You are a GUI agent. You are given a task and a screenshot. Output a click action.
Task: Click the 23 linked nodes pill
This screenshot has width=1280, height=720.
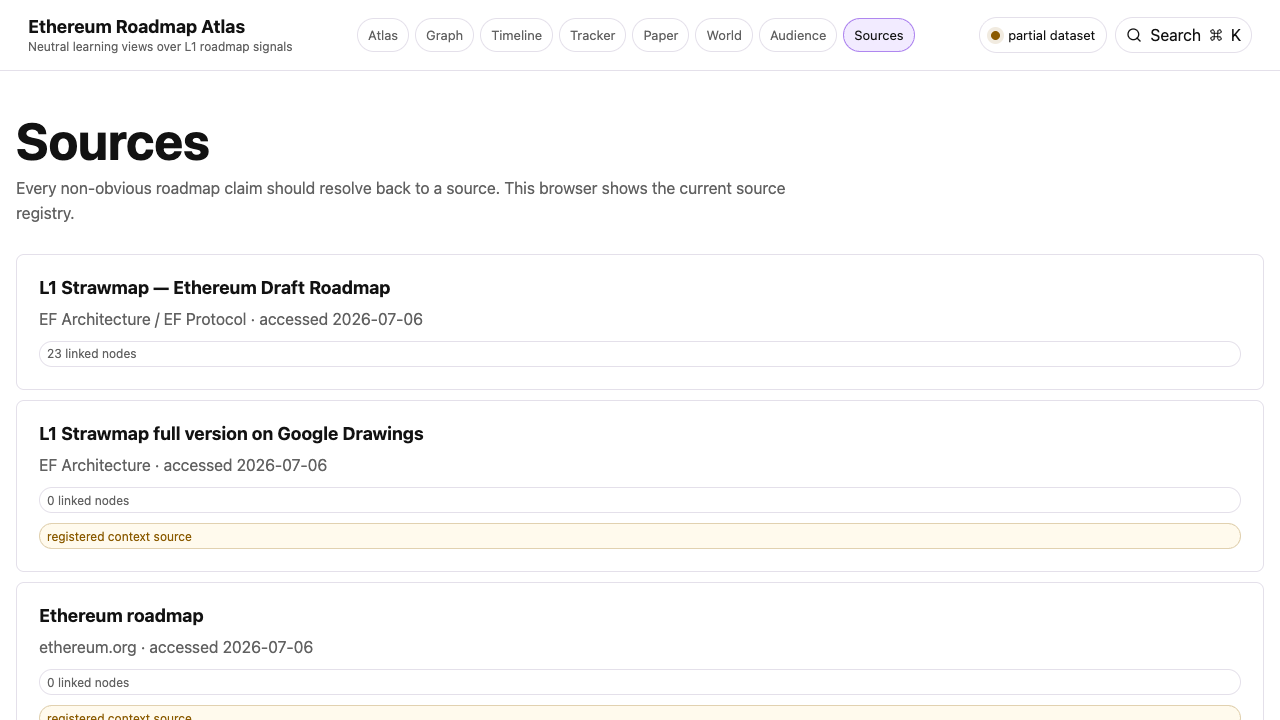(x=640, y=354)
